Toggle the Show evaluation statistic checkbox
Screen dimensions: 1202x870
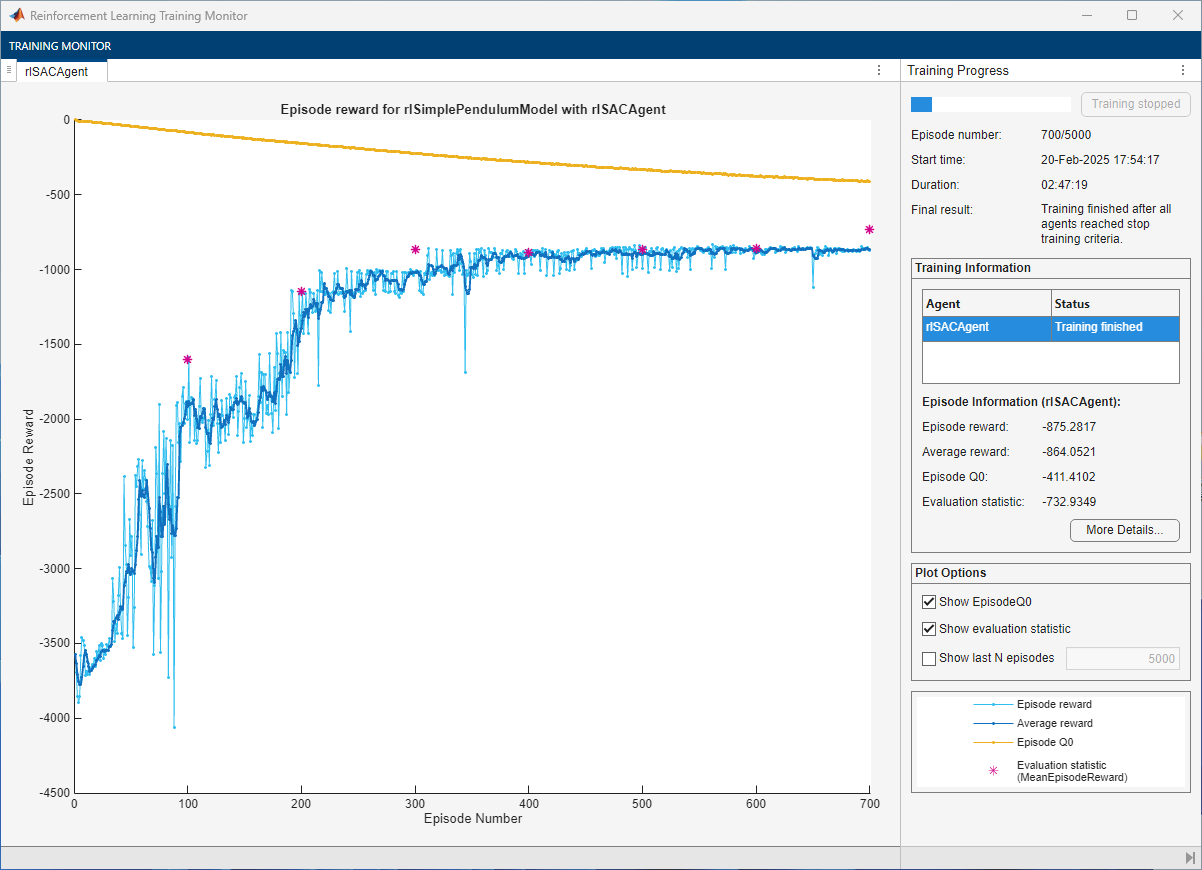point(929,629)
